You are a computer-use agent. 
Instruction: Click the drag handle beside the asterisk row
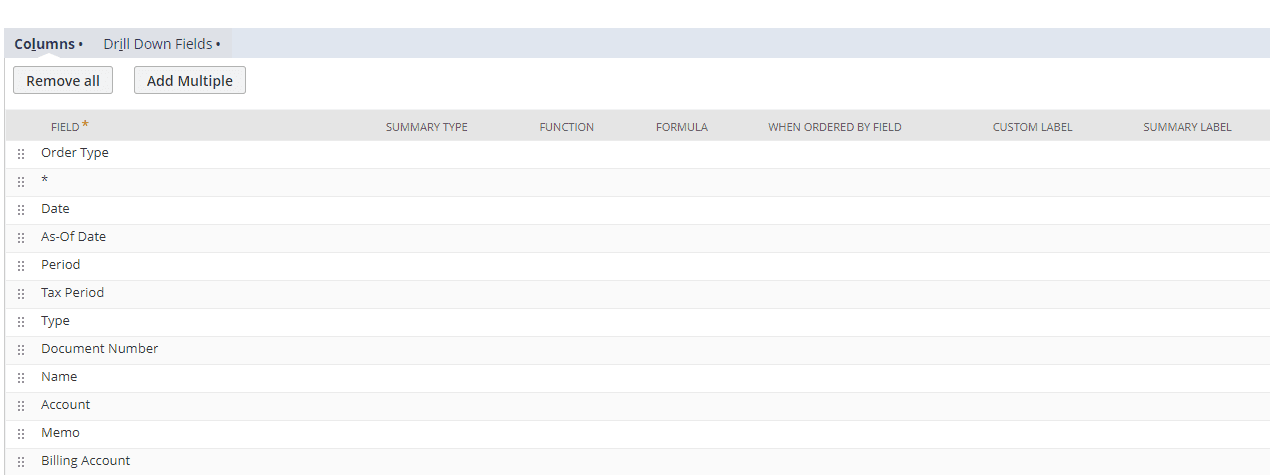[21, 182]
